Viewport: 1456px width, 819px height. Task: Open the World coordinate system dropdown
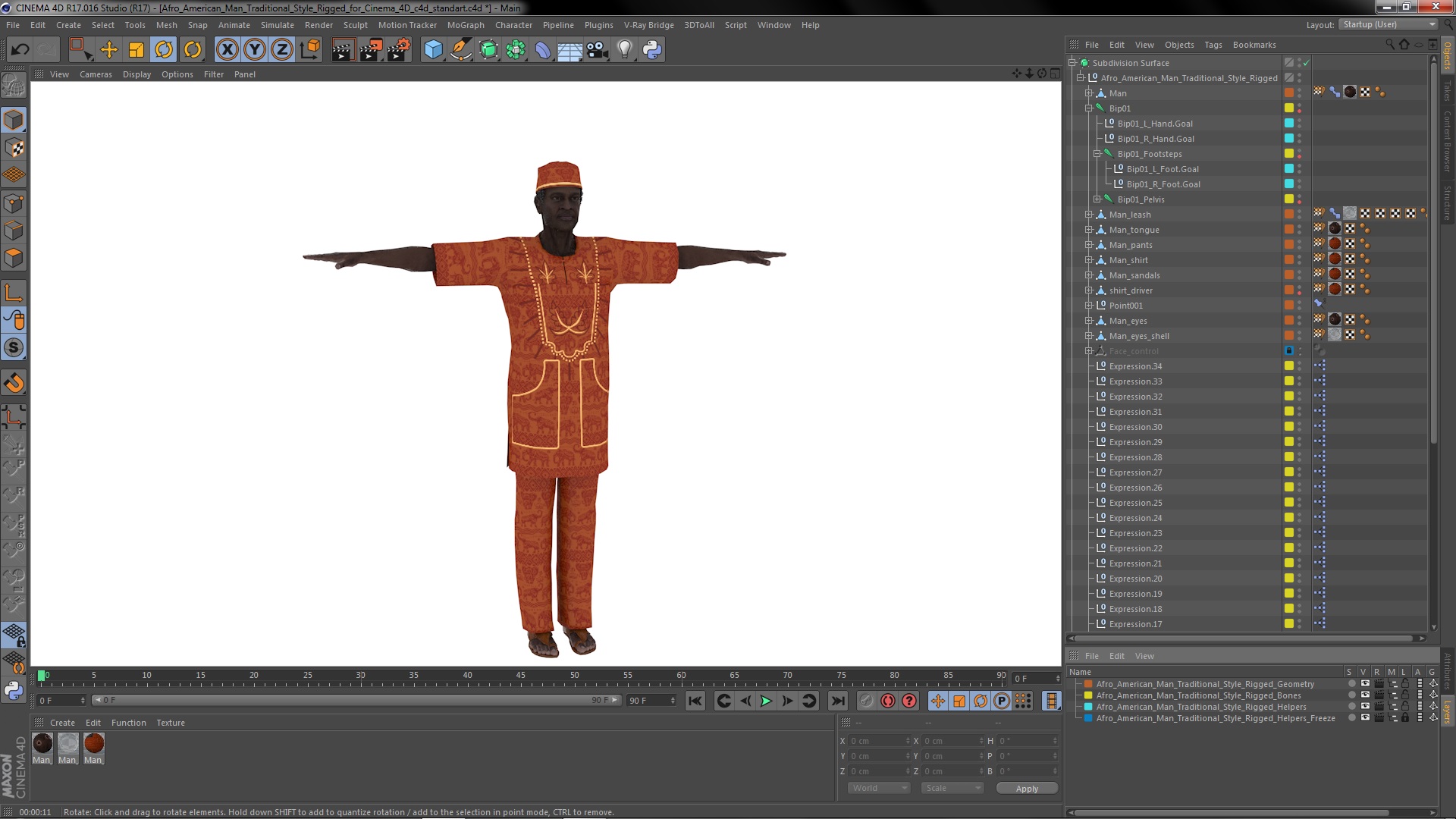[x=878, y=788]
